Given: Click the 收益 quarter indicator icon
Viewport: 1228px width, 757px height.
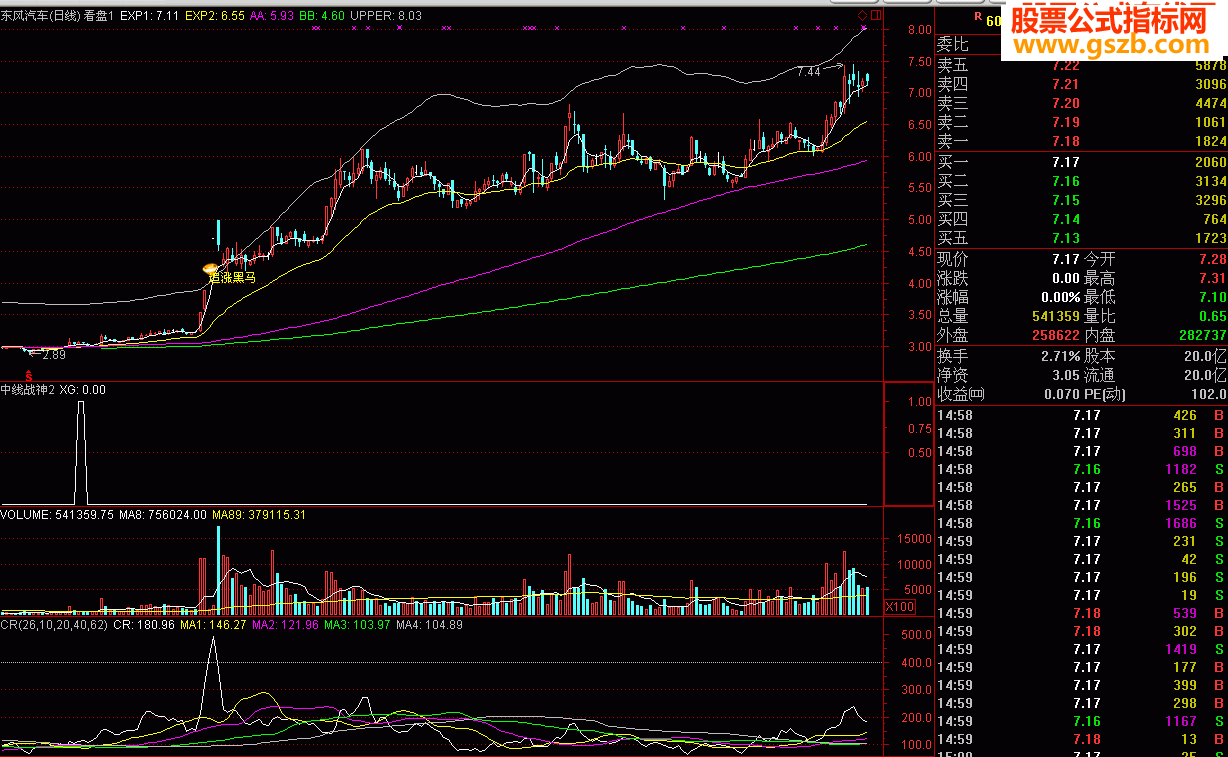Looking at the screenshot, I should [x=977, y=394].
